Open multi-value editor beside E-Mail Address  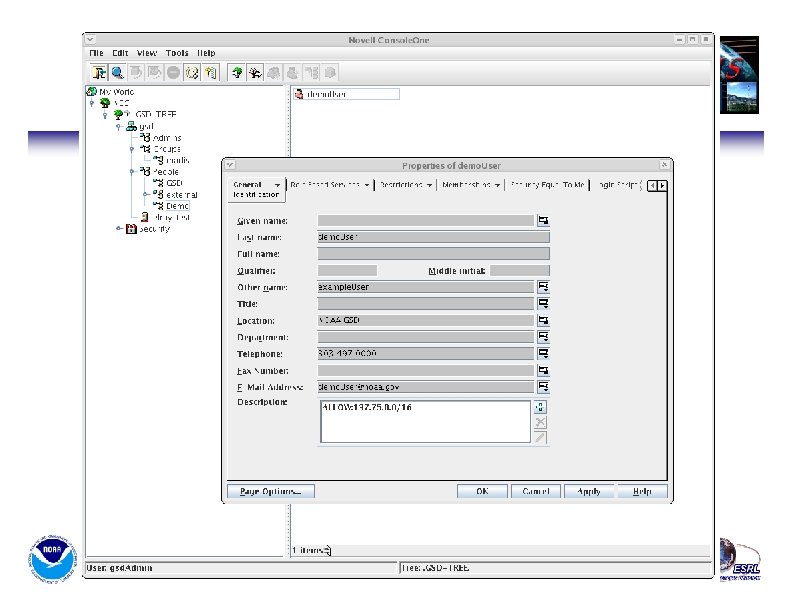[543, 387]
